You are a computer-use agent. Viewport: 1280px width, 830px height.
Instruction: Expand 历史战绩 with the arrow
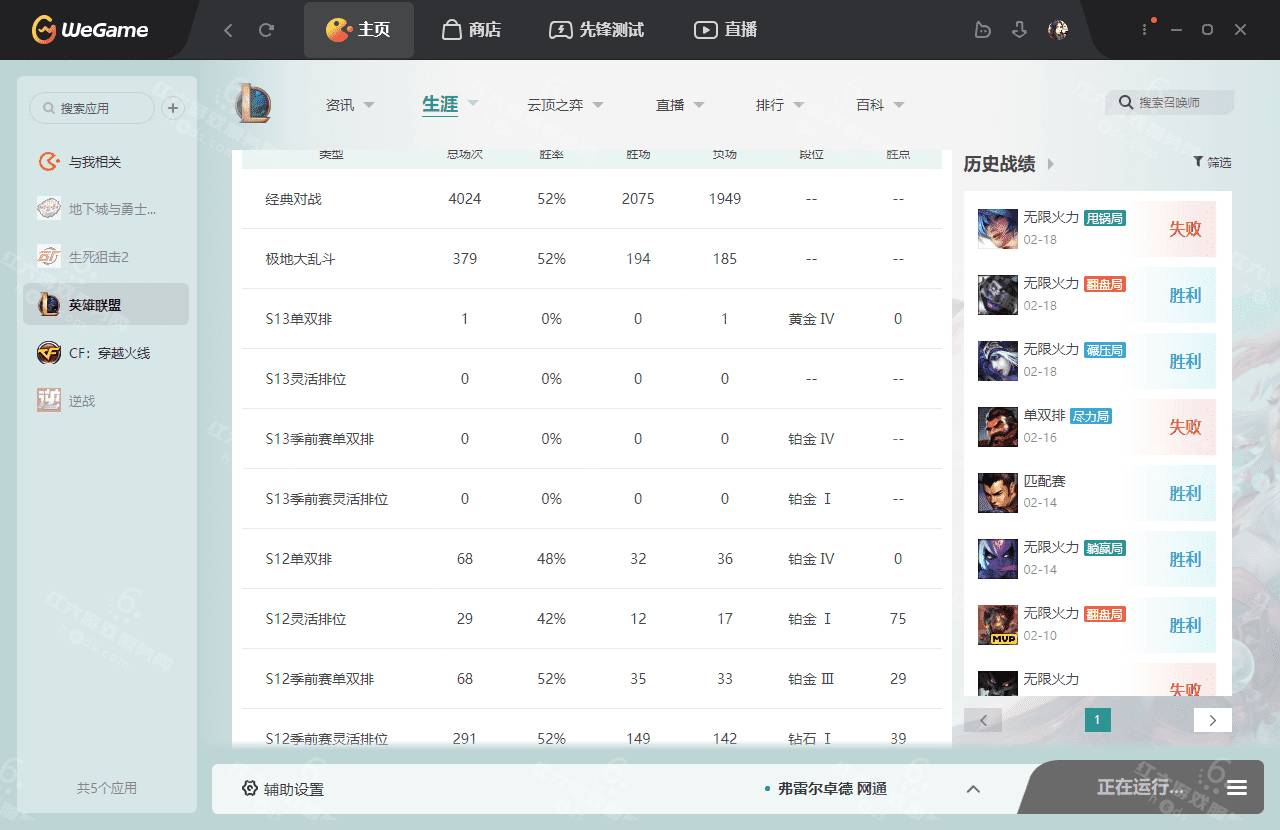coord(1050,165)
